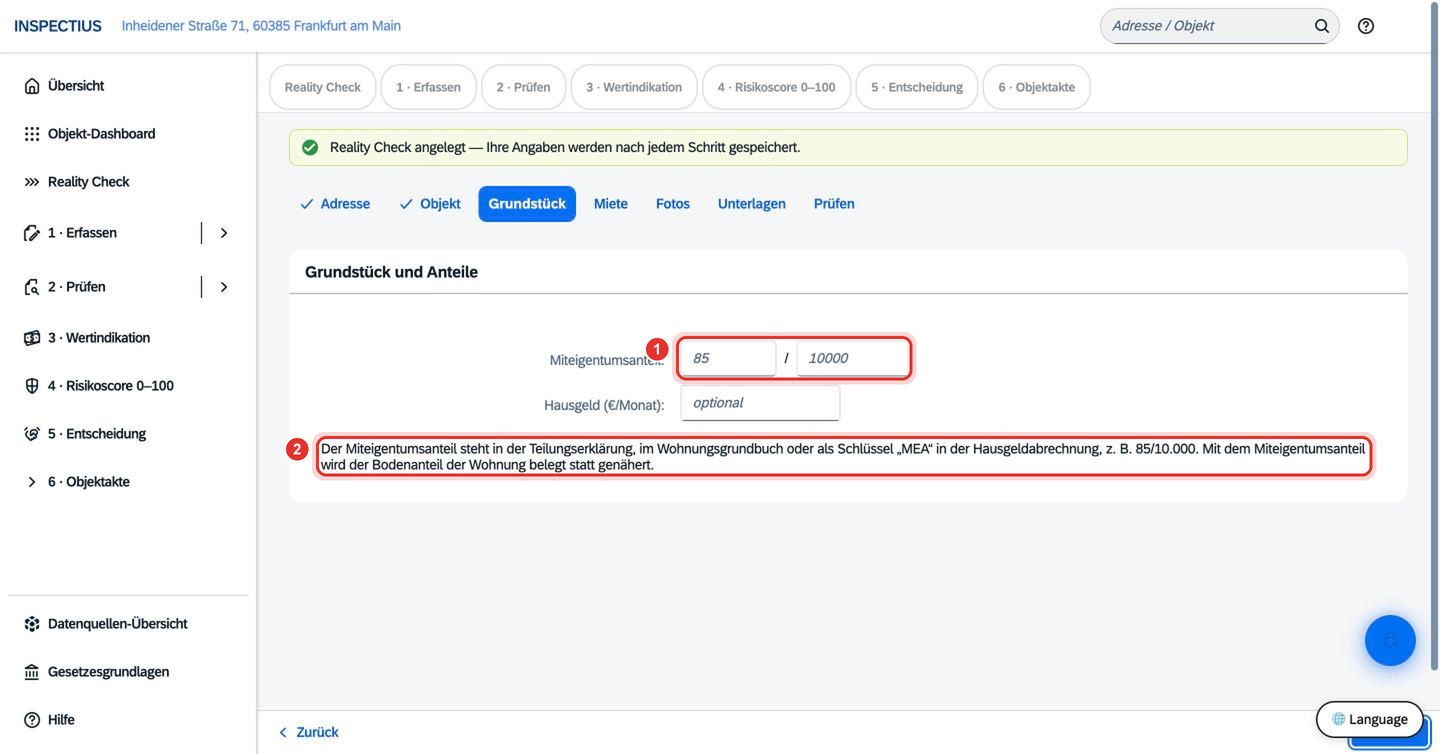Open the 6 · Objektakte top tab
This screenshot has height=754, width=1440.
1036,87
